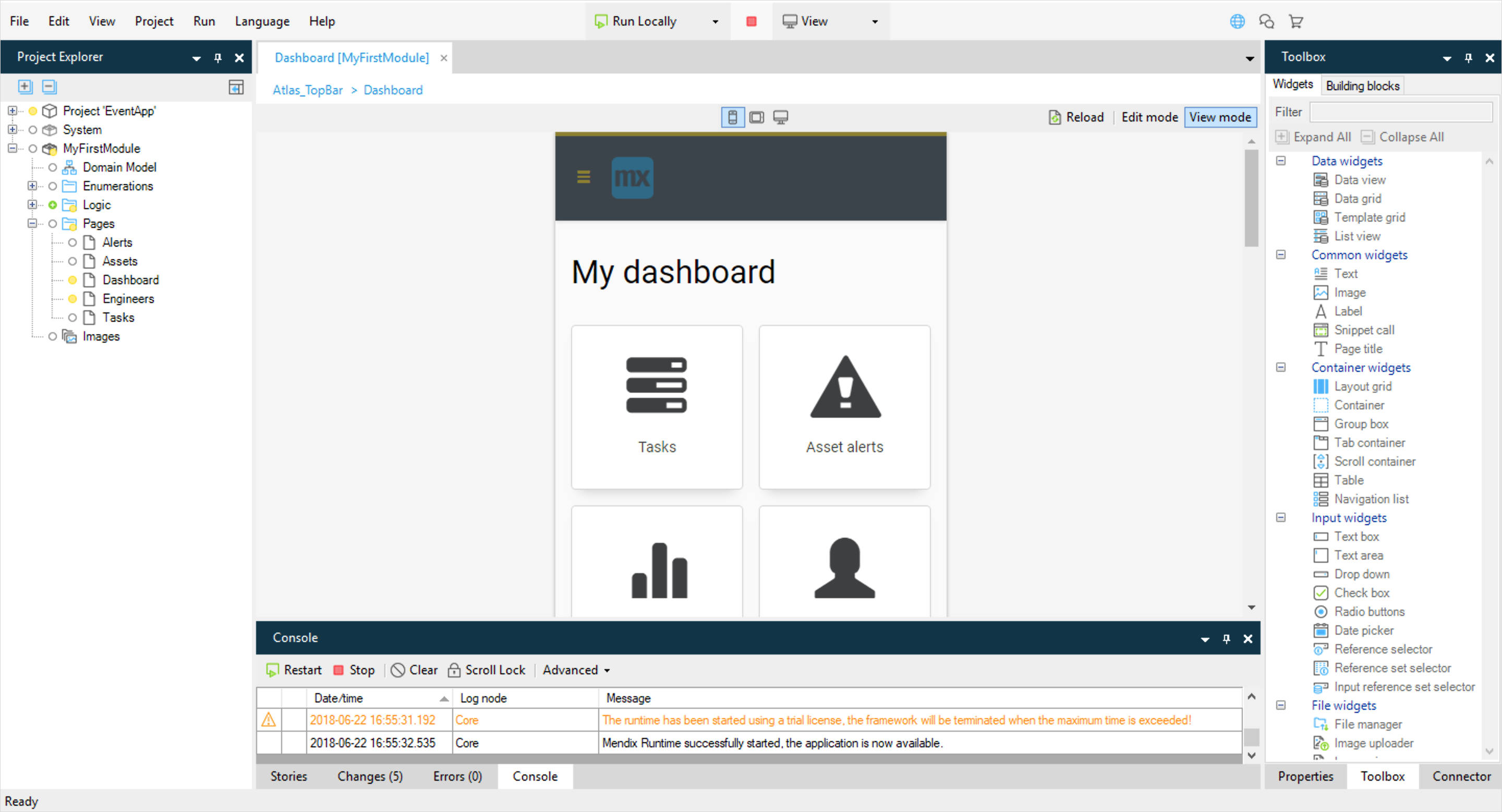The image size is (1502, 812).
Task: Click the red stop button in the top toolbar
Action: 750,21
